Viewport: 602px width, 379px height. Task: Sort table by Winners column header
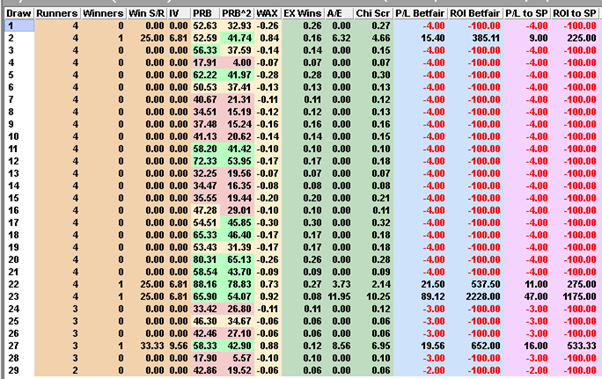pos(103,13)
